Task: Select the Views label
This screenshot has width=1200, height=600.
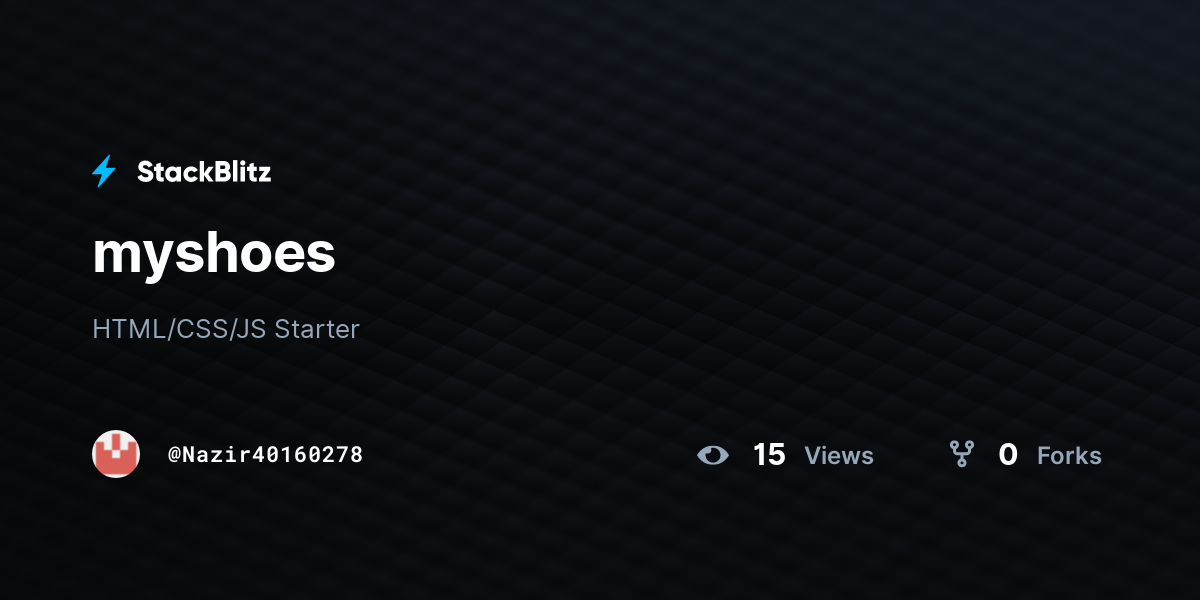Action: (x=839, y=456)
